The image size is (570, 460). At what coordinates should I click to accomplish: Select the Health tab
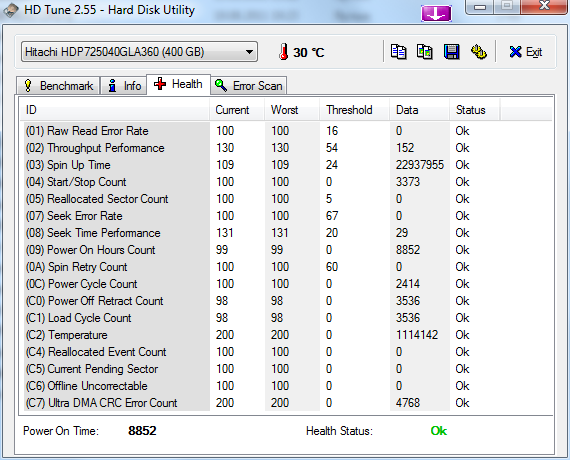coord(178,84)
